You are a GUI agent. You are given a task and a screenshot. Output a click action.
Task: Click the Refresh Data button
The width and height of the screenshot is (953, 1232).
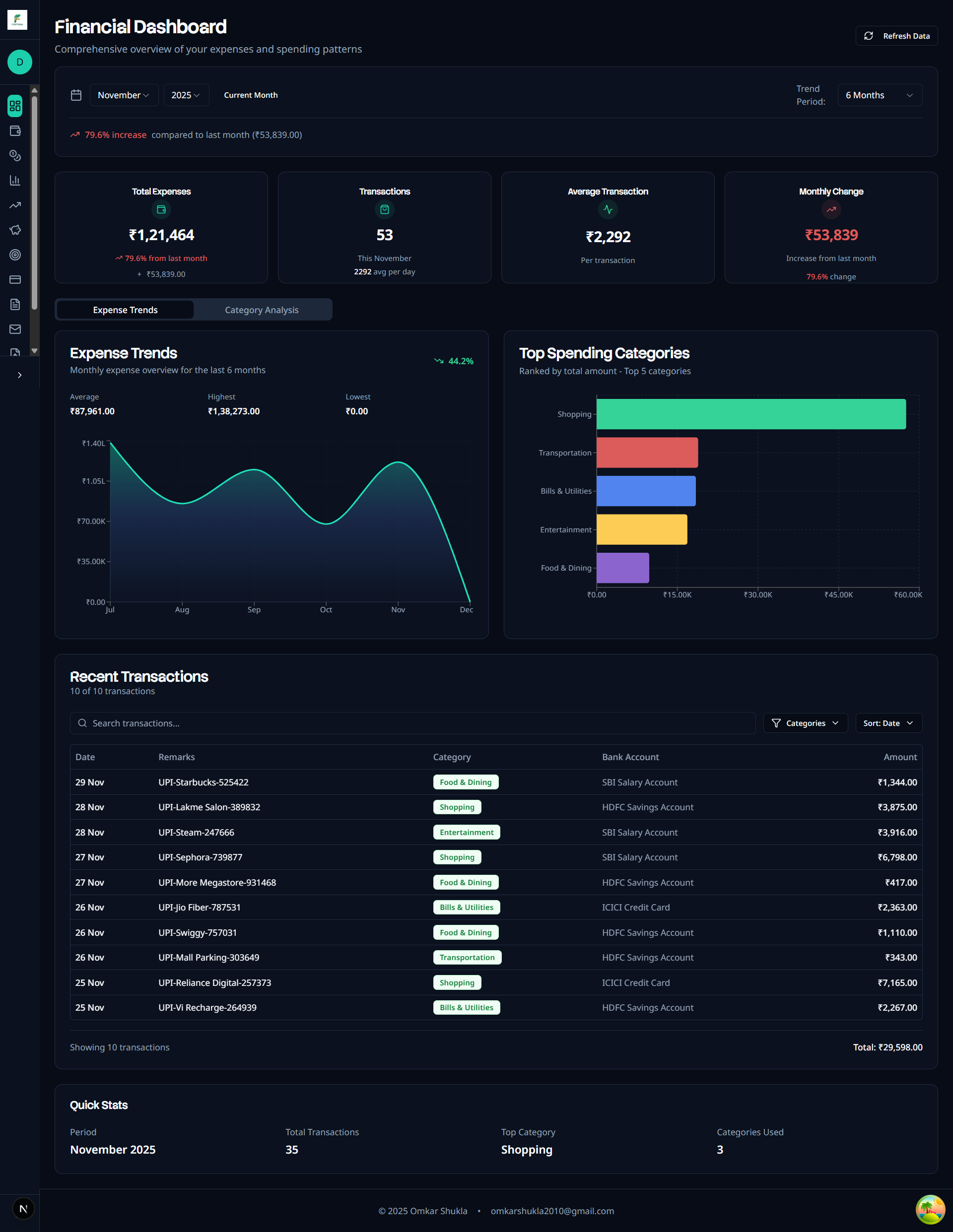896,36
